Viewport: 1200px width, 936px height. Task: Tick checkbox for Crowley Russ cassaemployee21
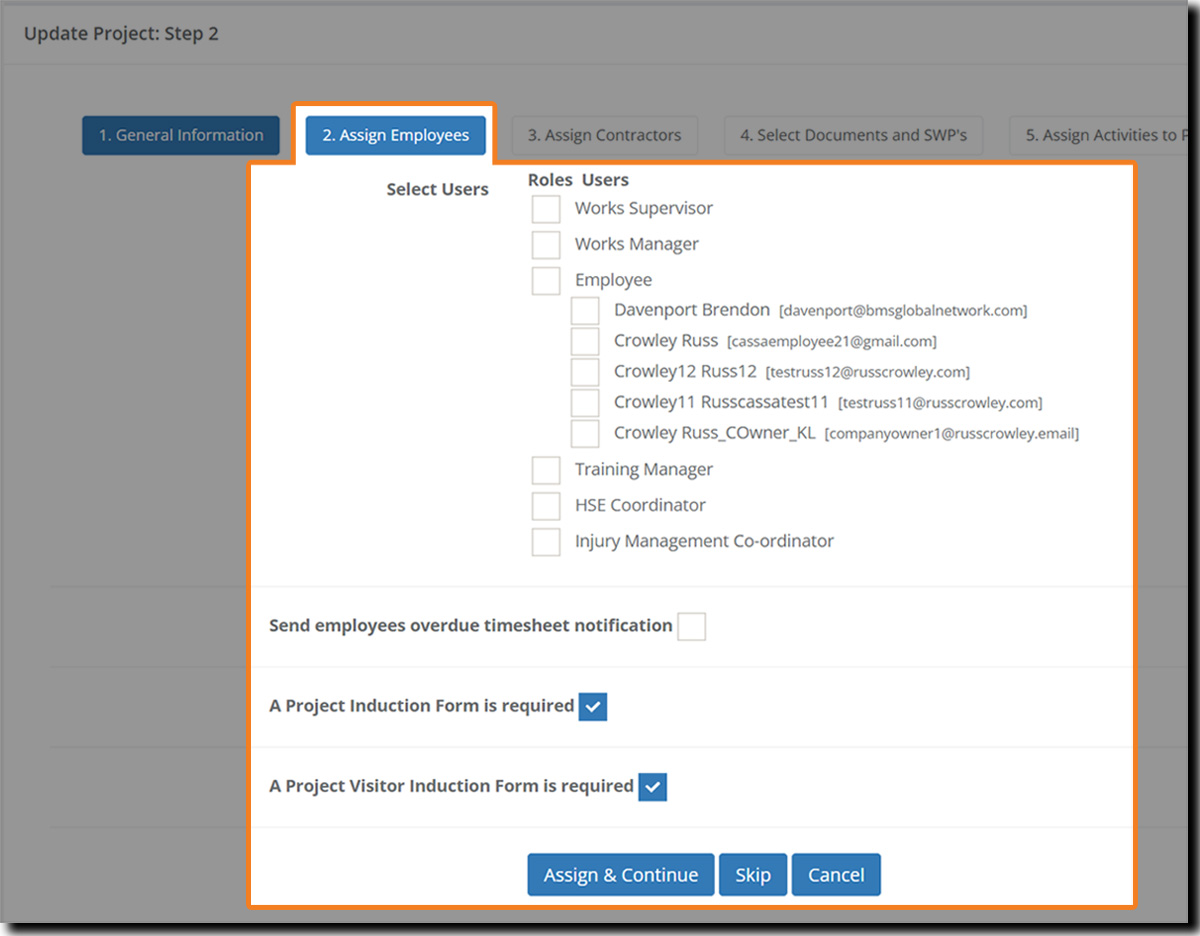pyautogui.click(x=585, y=342)
